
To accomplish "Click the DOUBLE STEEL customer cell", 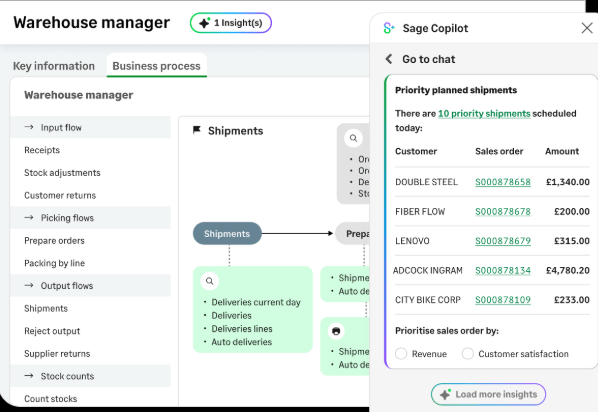I will click(426, 182).
